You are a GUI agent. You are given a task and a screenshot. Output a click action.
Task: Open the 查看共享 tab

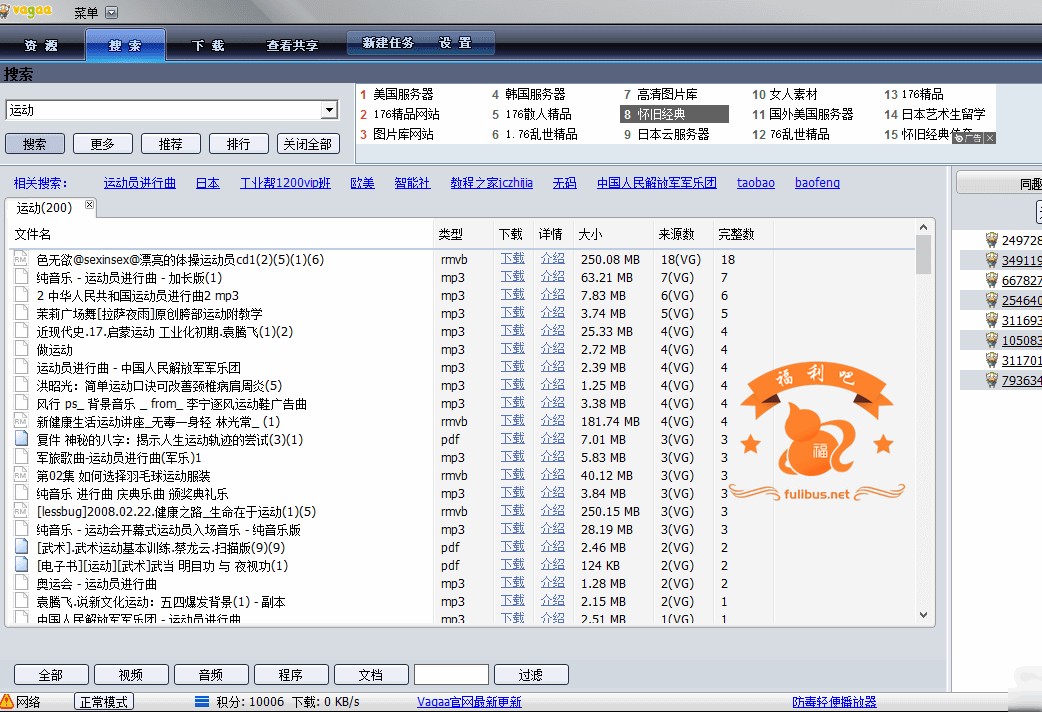click(x=292, y=45)
